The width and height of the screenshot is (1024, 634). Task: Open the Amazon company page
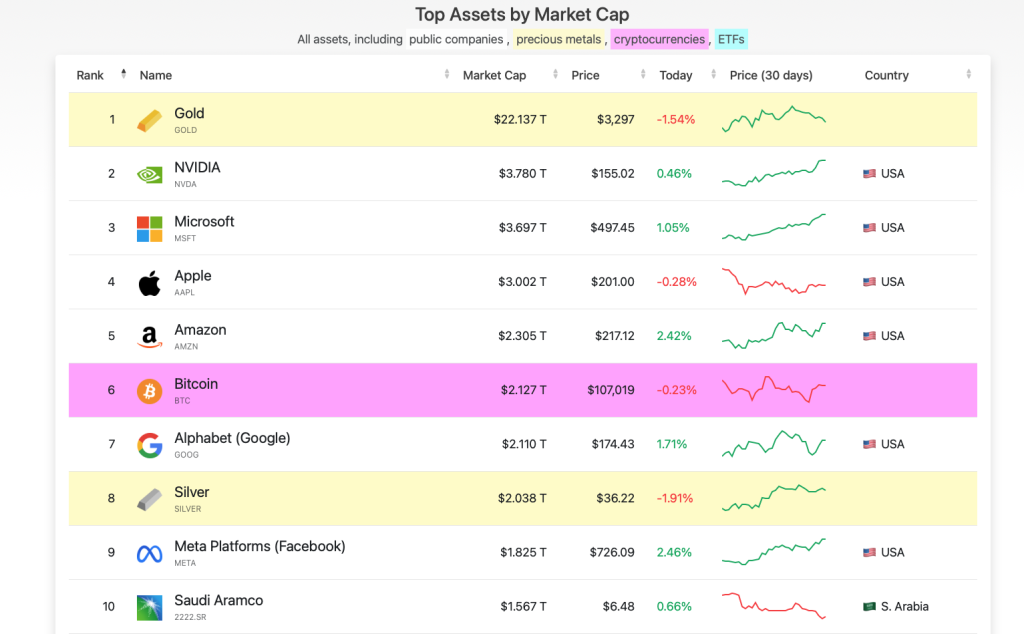200,330
